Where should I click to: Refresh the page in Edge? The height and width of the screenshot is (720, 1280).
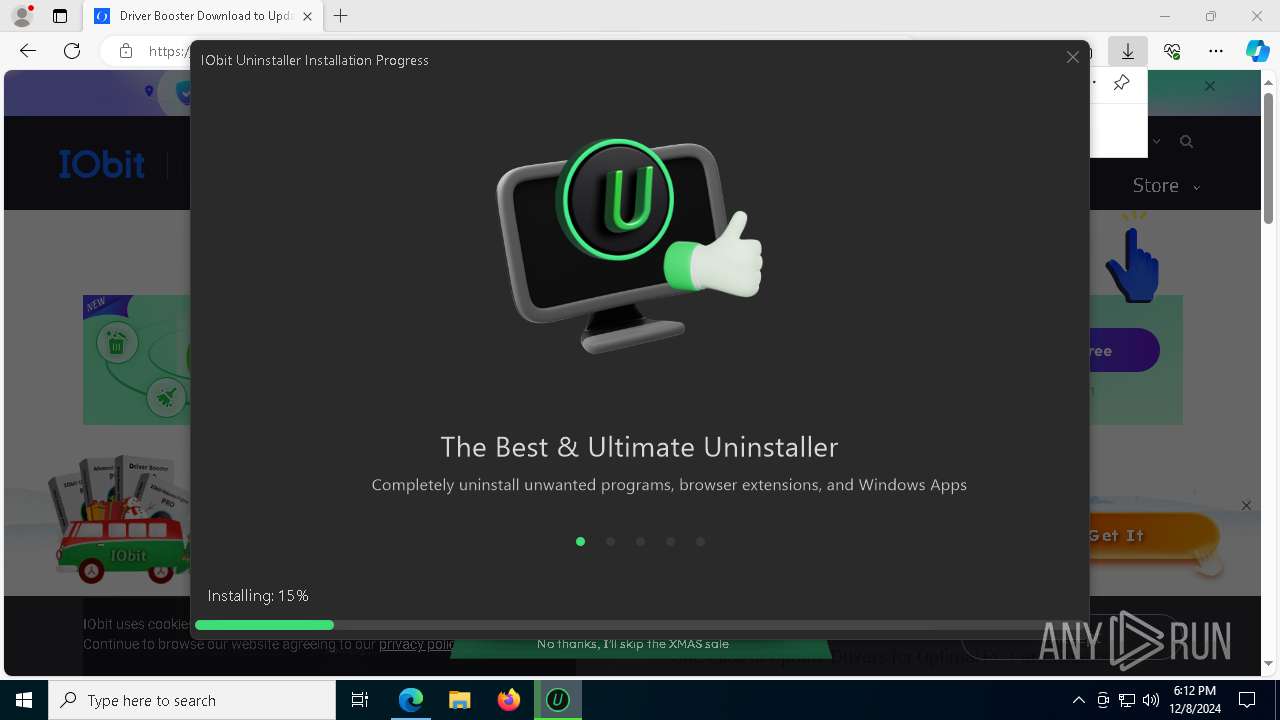coord(72,51)
